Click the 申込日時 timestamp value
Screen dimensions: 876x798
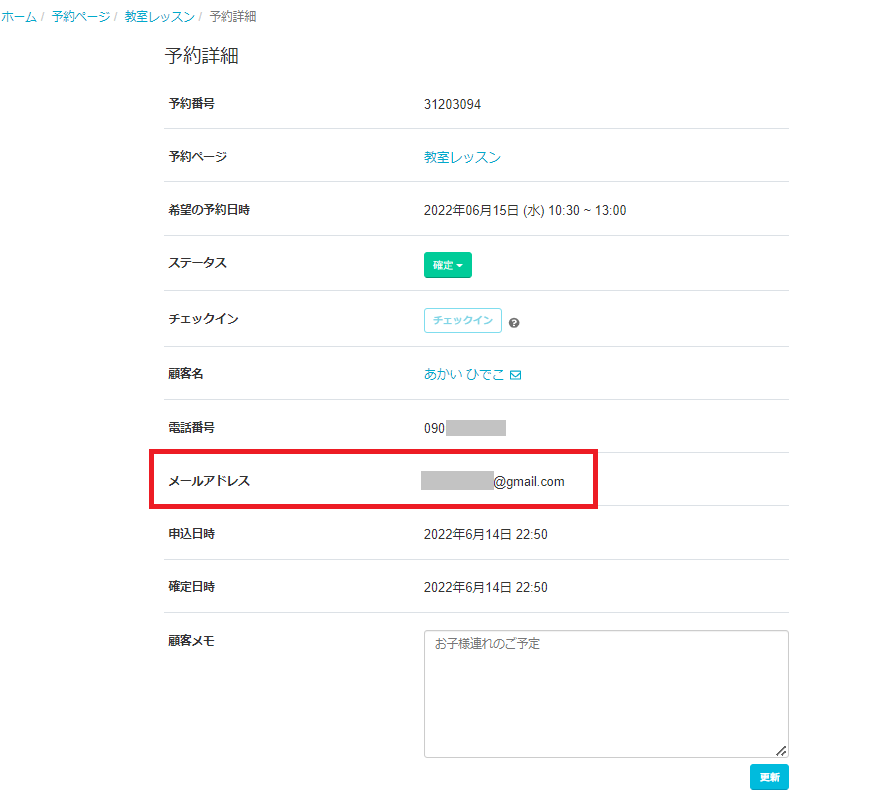pyautogui.click(x=485, y=534)
